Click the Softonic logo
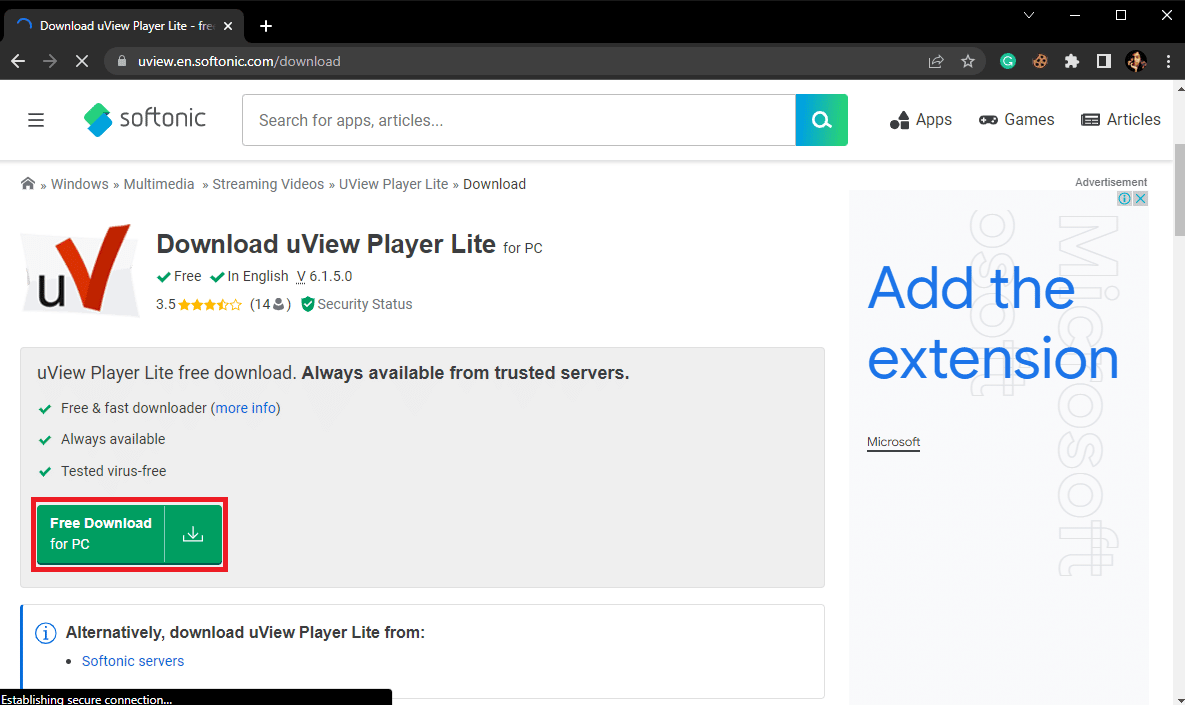 tap(144, 119)
